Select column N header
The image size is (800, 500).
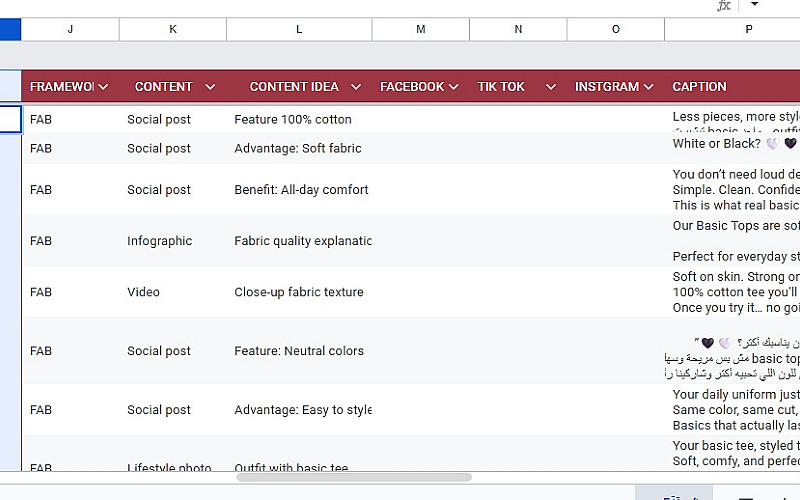[x=518, y=30]
